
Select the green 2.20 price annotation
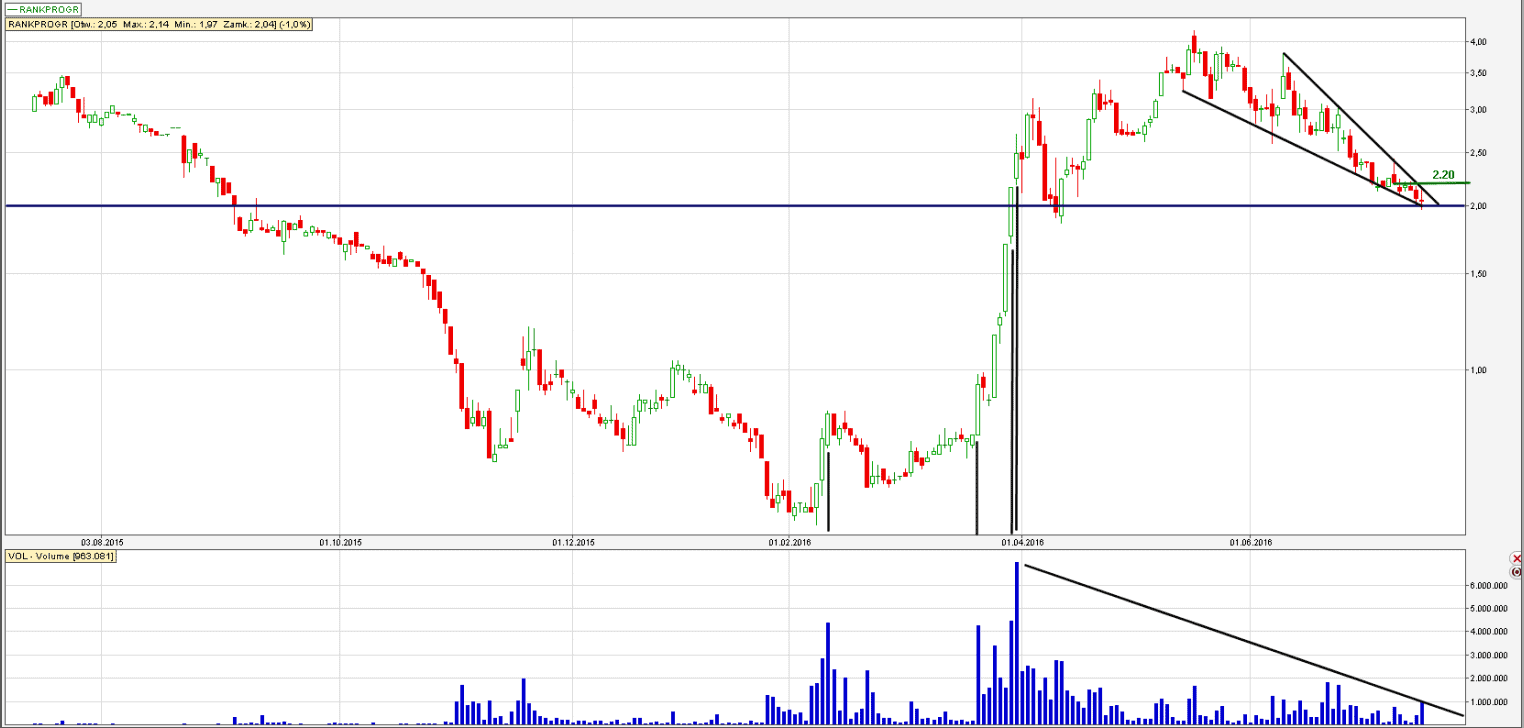[1442, 174]
